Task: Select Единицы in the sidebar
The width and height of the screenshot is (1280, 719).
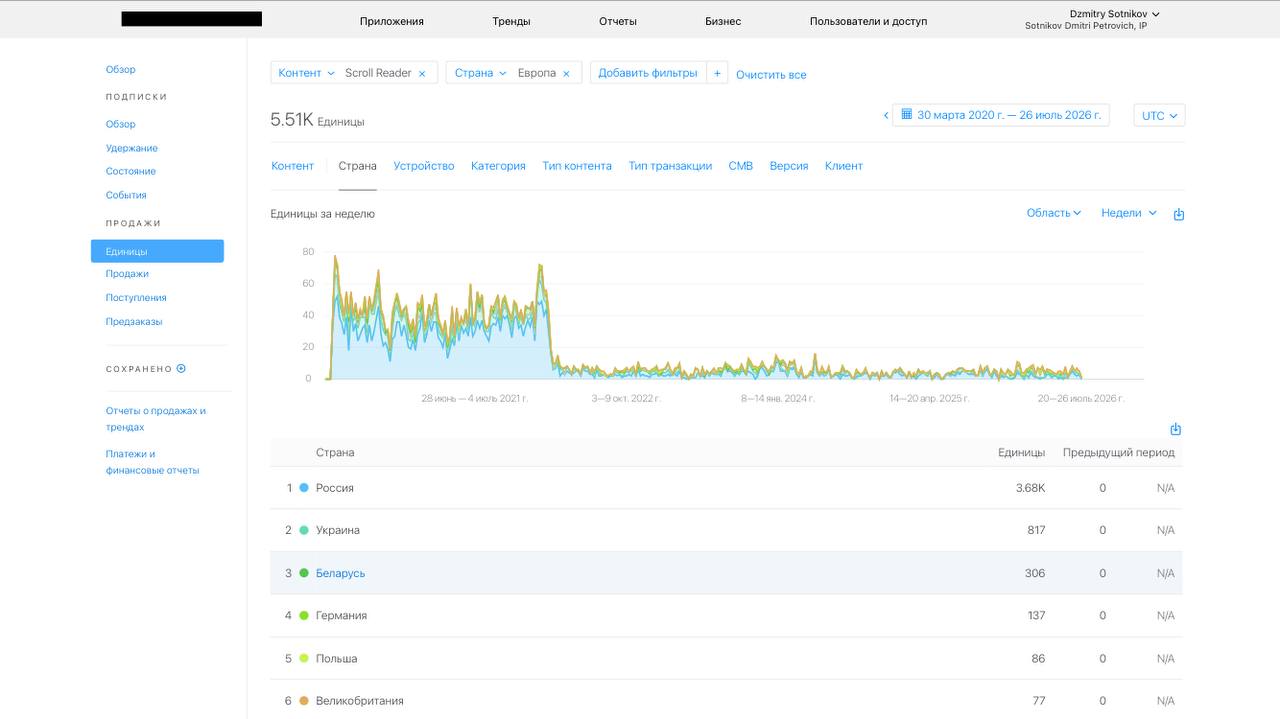Action: [x=157, y=251]
